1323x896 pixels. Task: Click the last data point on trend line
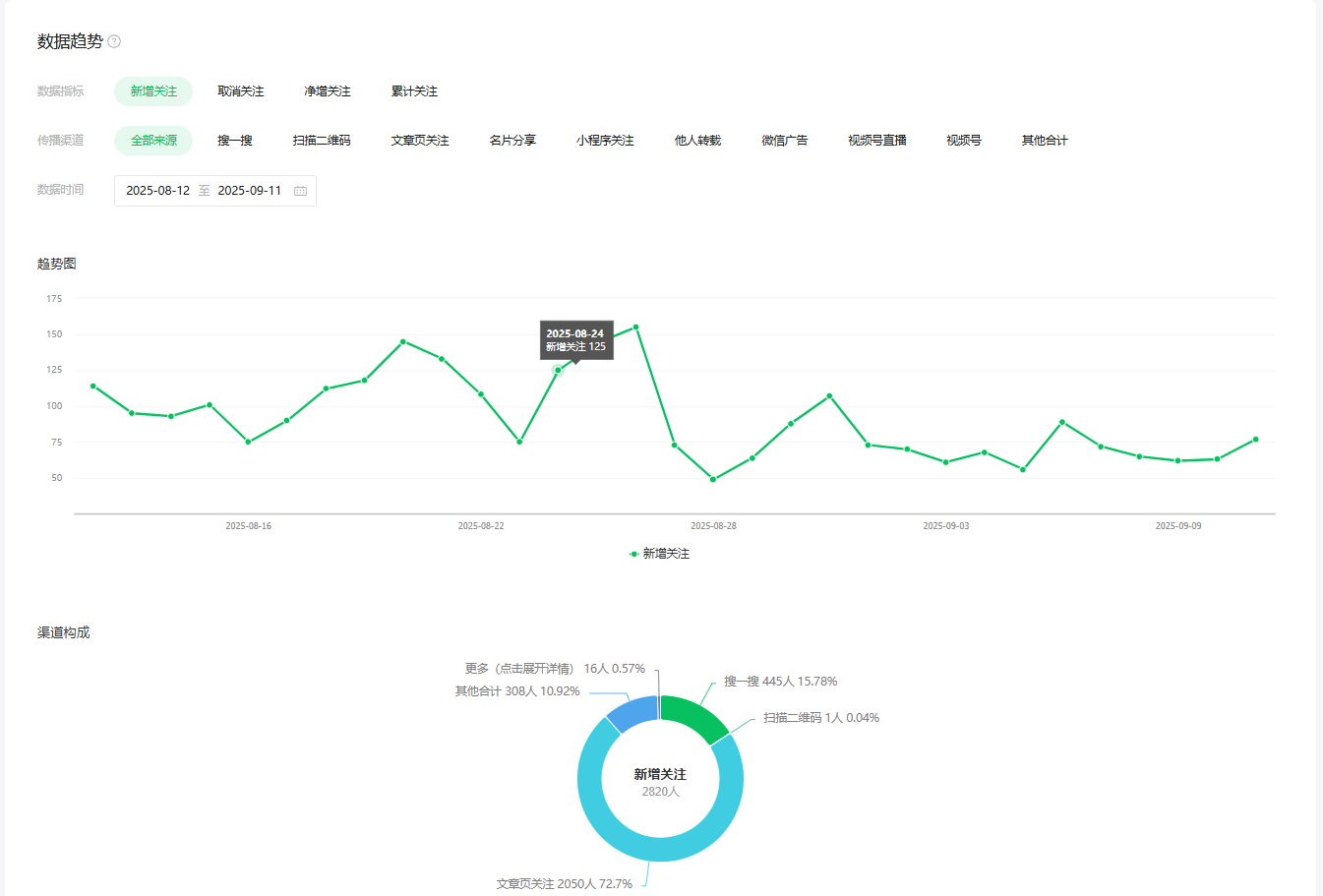point(1255,440)
